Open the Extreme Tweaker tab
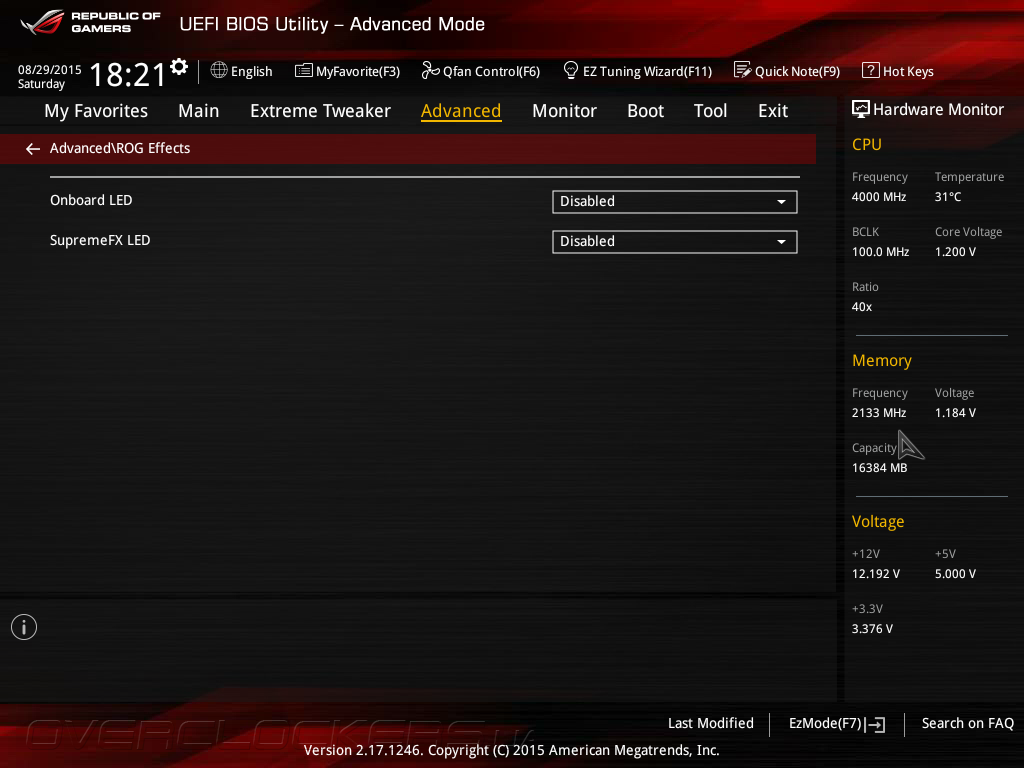Image resolution: width=1024 pixels, height=768 pixels. pyautogui.click(x=320, y=111)
